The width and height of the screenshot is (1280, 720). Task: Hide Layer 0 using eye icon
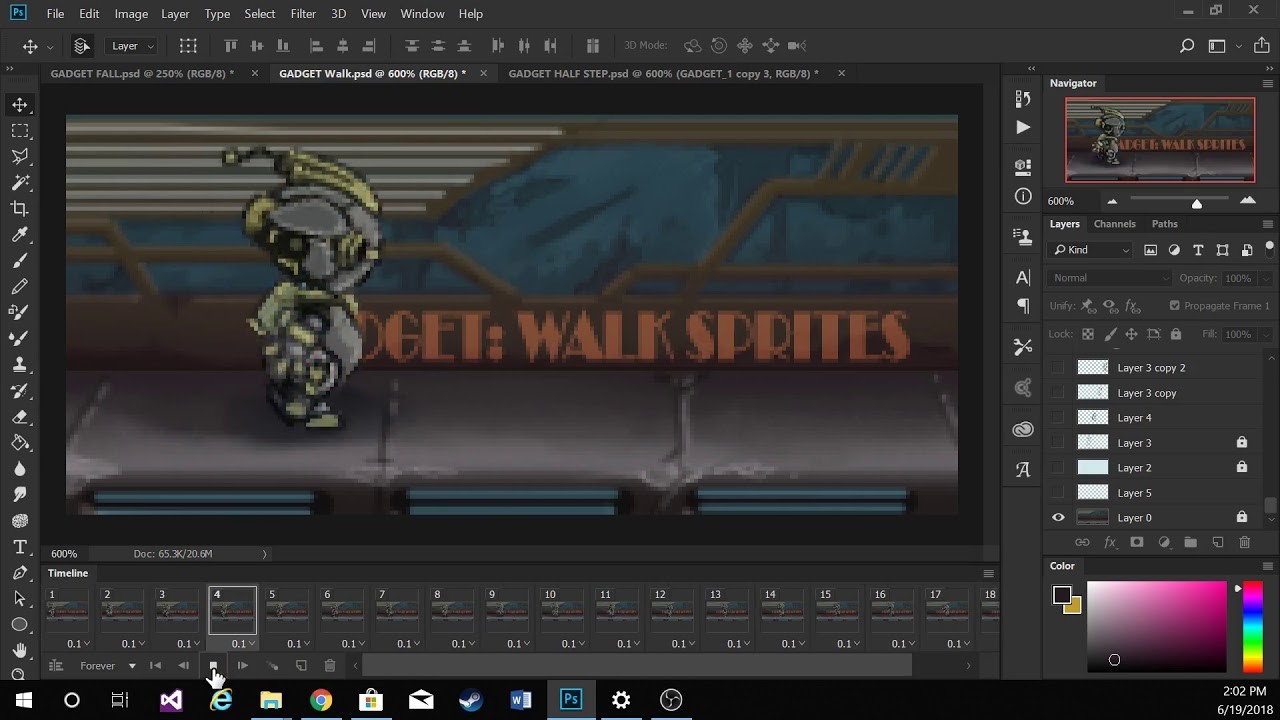point(1058,517)
